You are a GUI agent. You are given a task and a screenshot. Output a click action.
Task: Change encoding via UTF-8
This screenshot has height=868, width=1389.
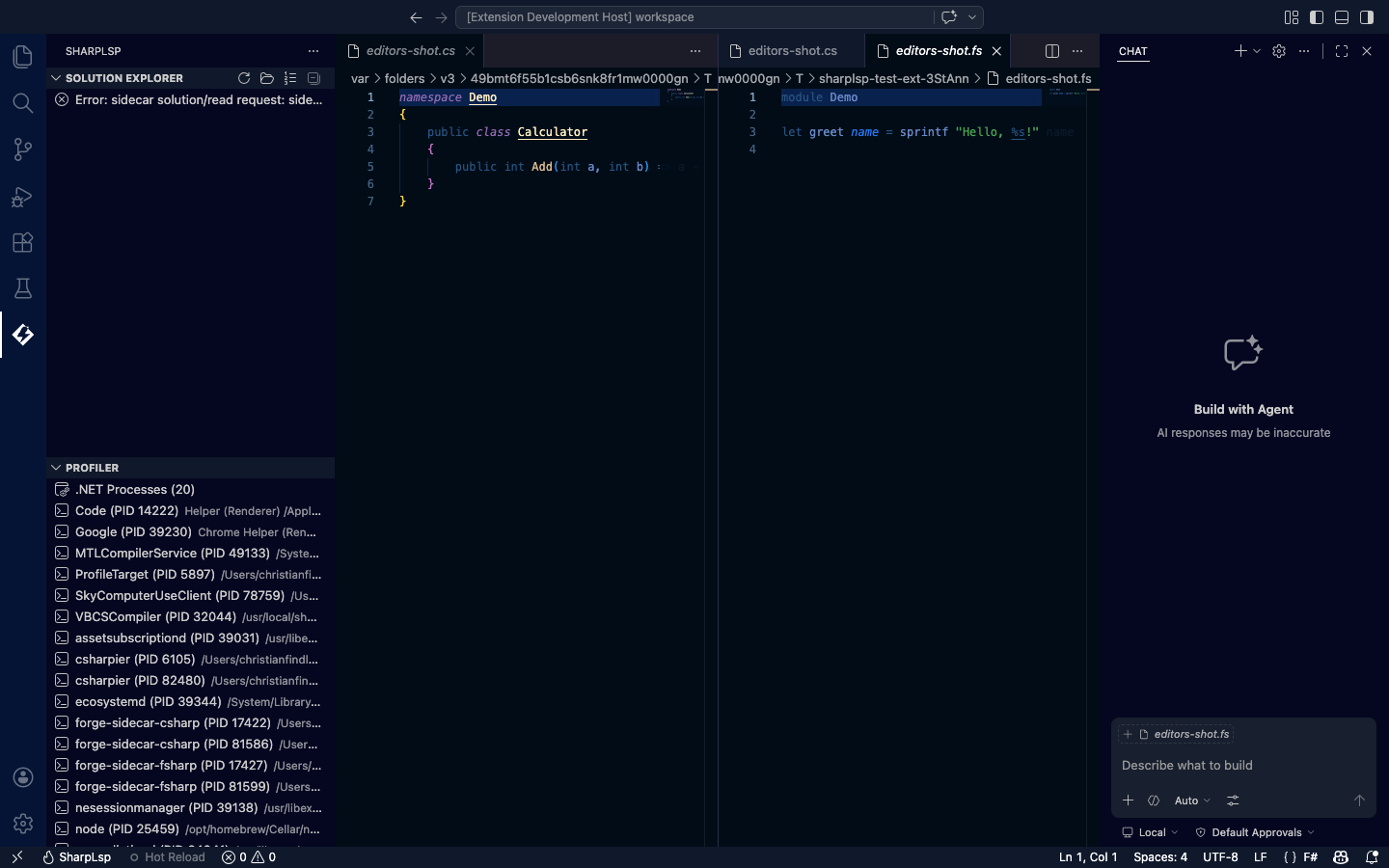(1220, 857)
